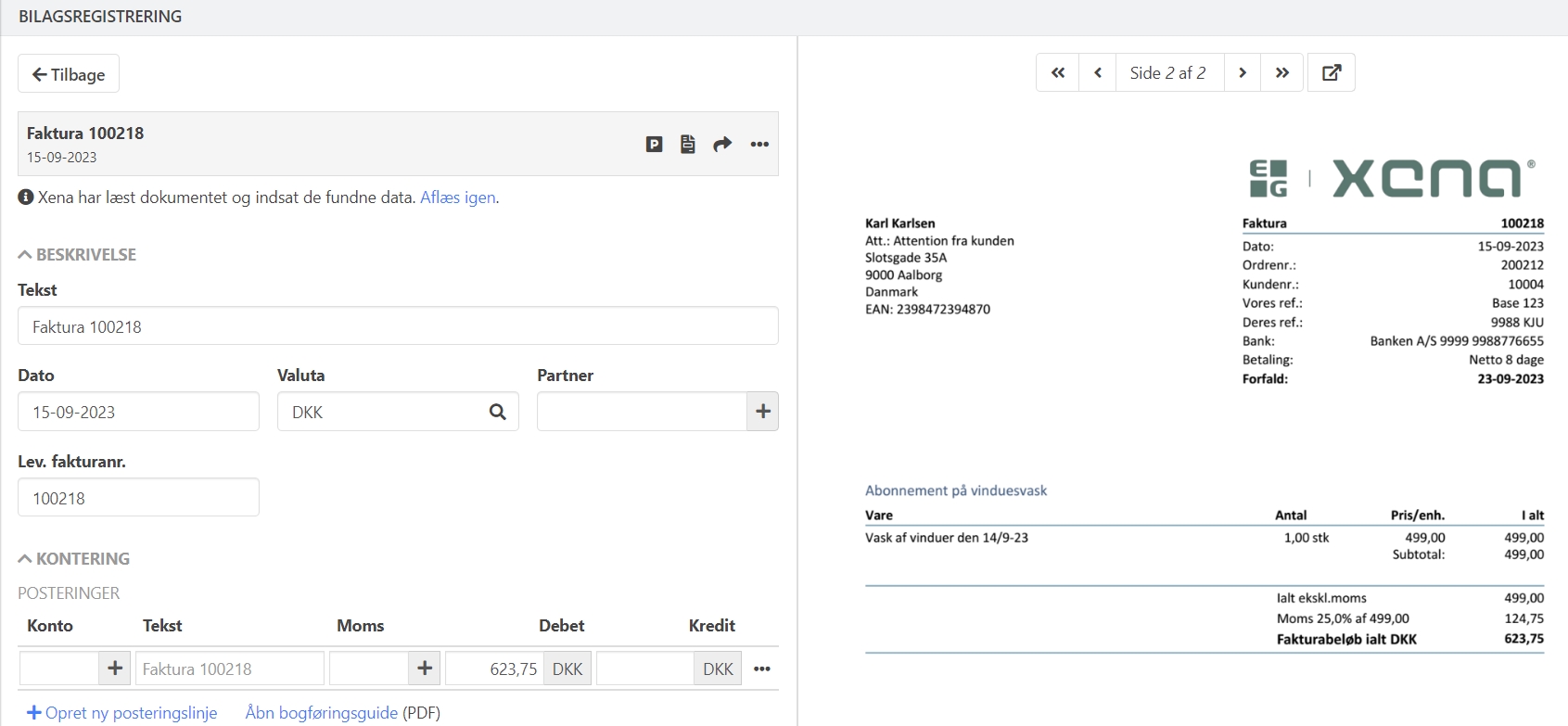Add new partner with plus button

click(x=762, y=412)
